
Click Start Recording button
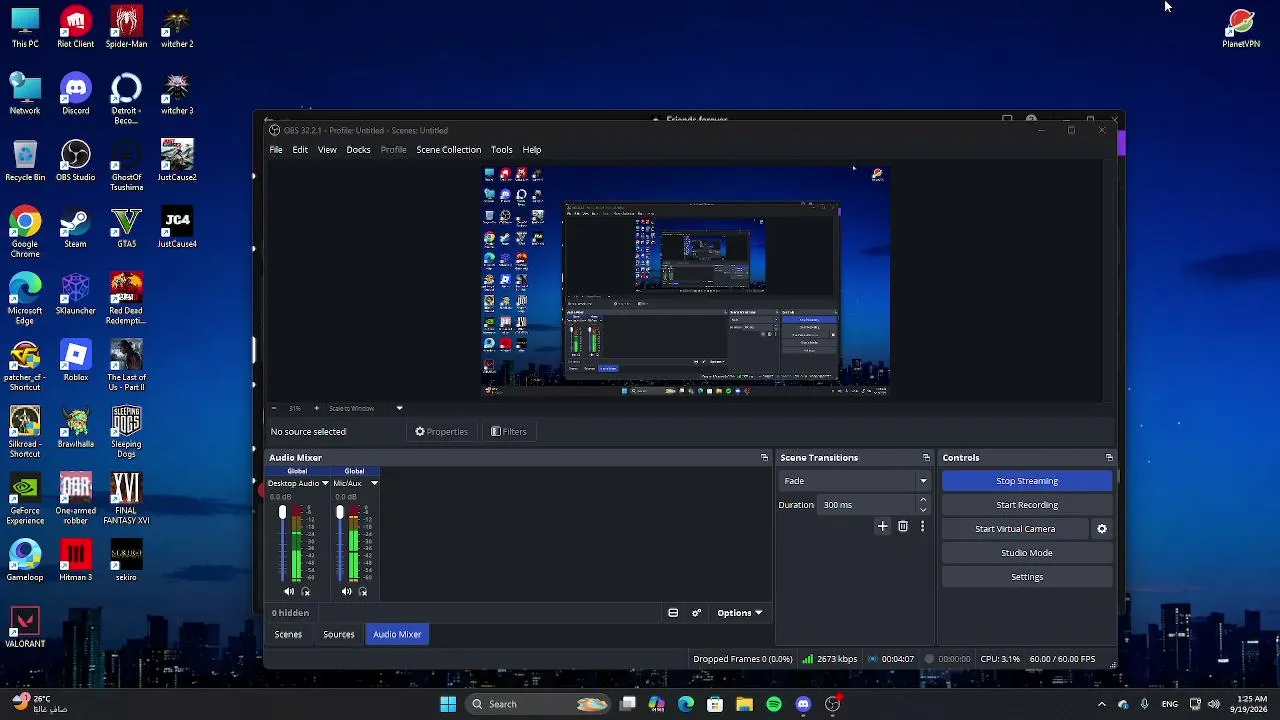1027,505
